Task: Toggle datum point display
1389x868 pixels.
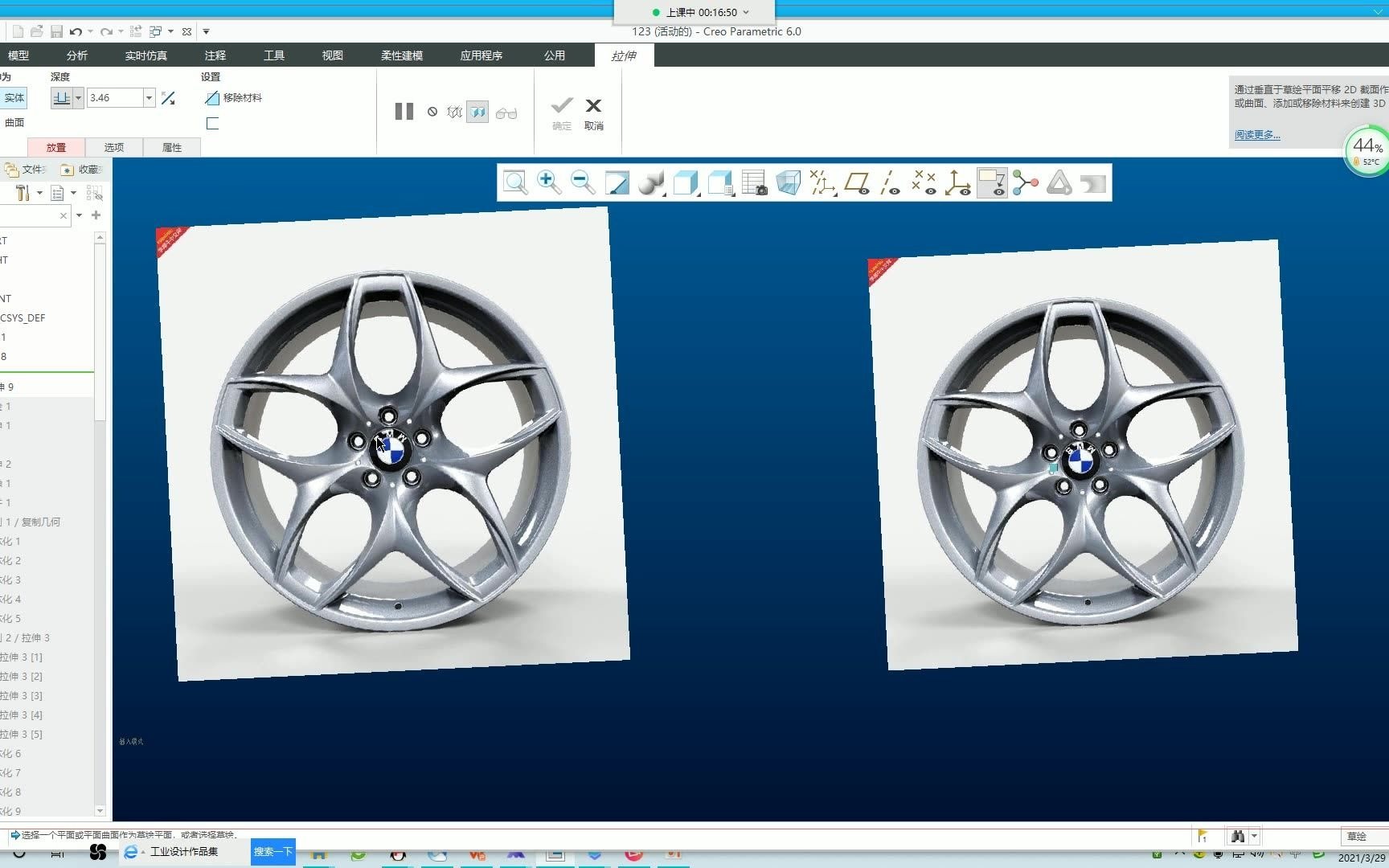Action: [x=924, y=183]
